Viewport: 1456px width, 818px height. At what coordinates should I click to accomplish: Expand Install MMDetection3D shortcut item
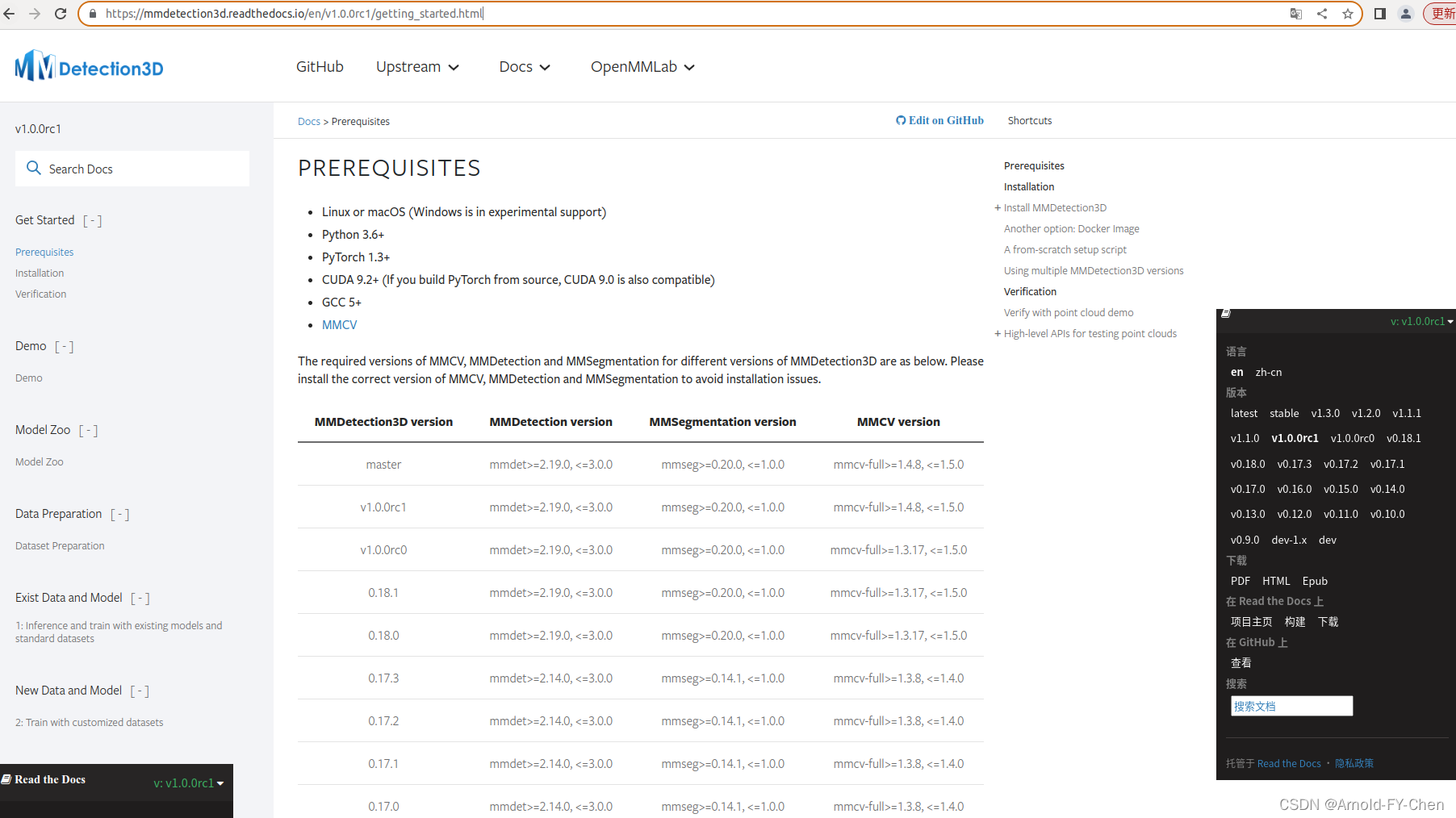pyautogui.click(x=998, y=207)
